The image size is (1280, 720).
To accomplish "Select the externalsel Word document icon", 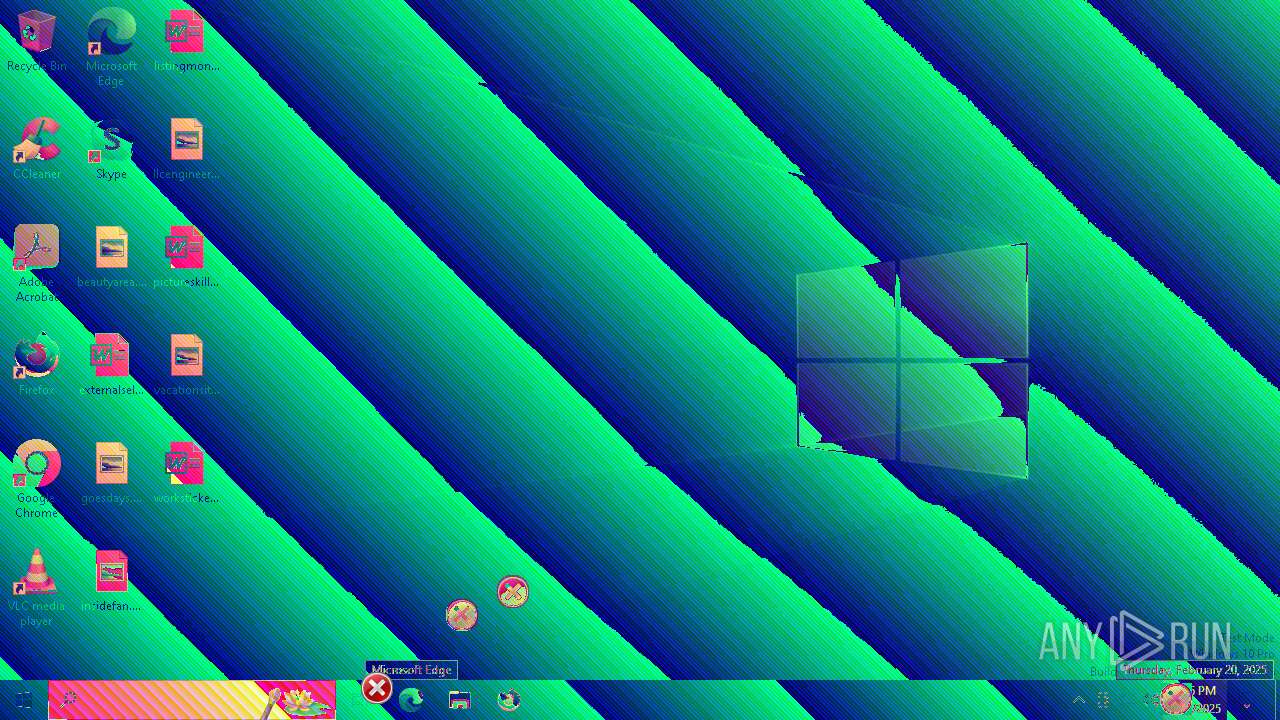I will 111,366.
